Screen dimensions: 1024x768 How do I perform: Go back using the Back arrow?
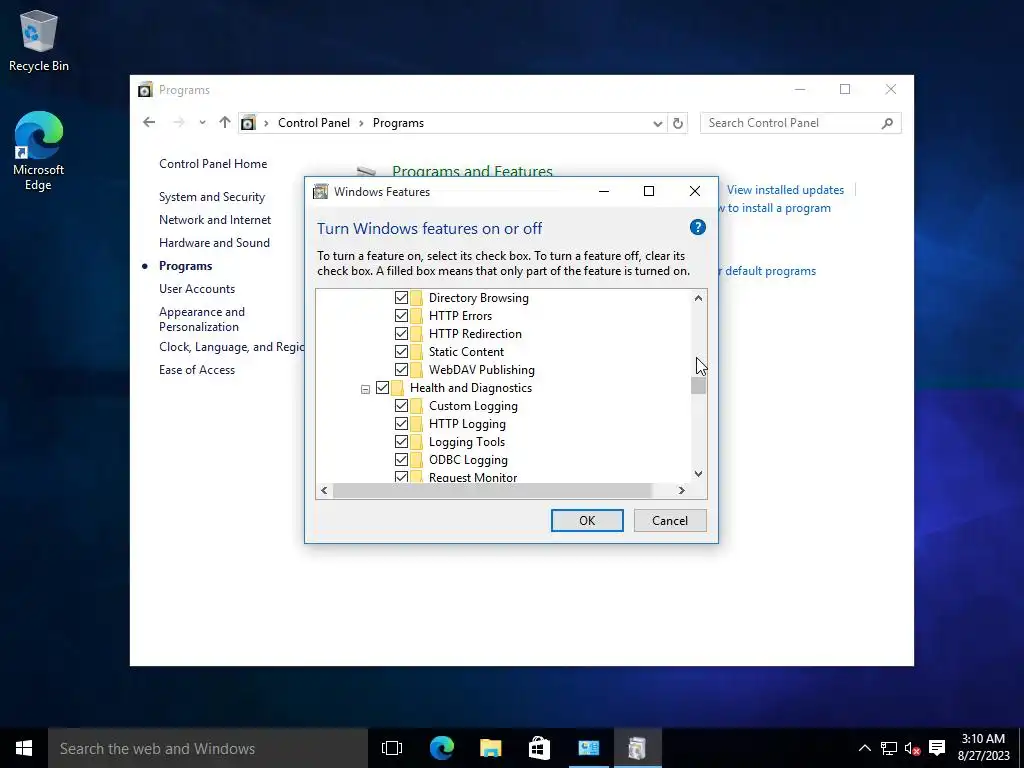tap(149, 122)
